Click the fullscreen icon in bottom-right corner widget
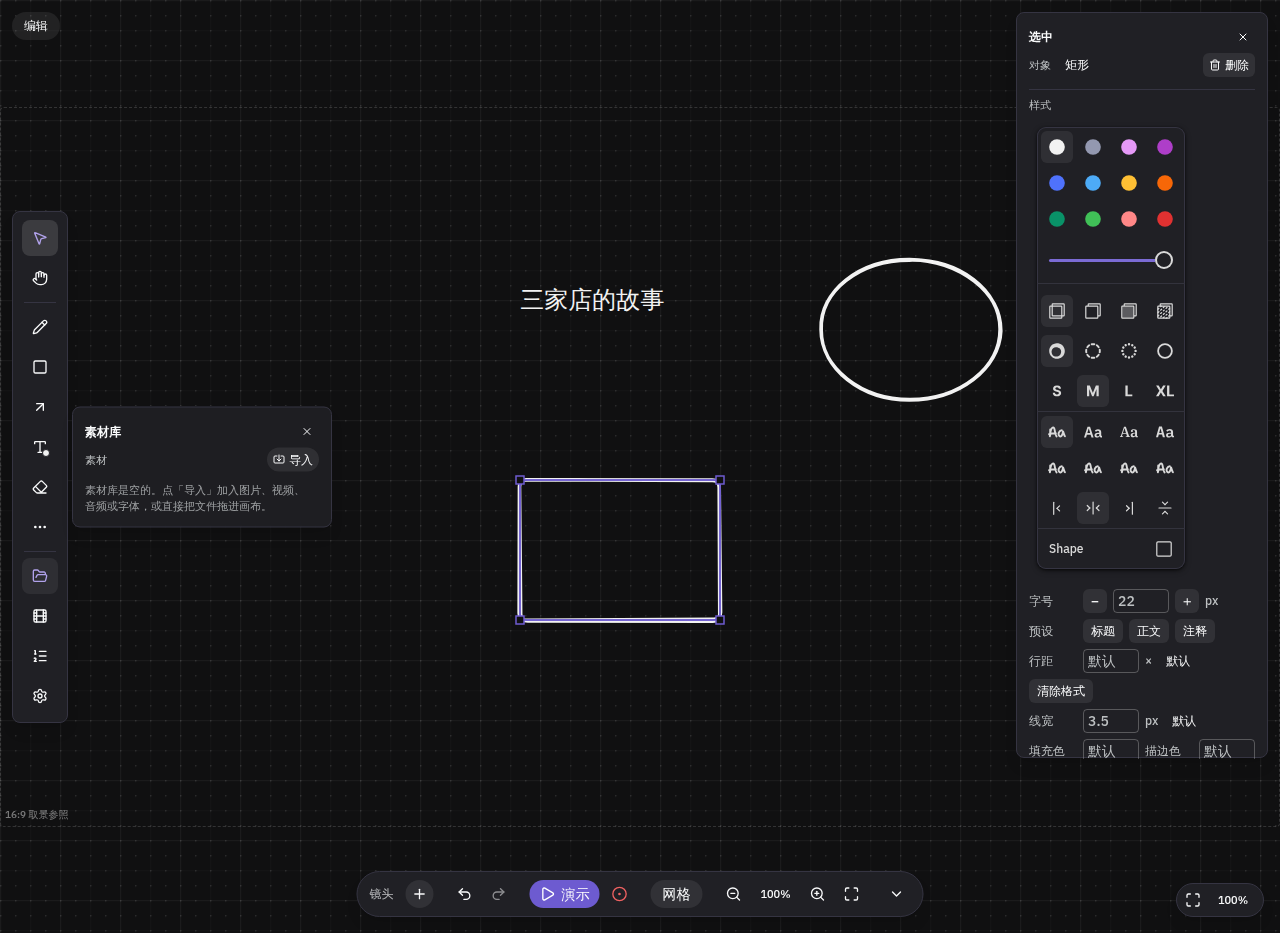This screenshot has width=1280, height=933. [x=1193, y=900]
